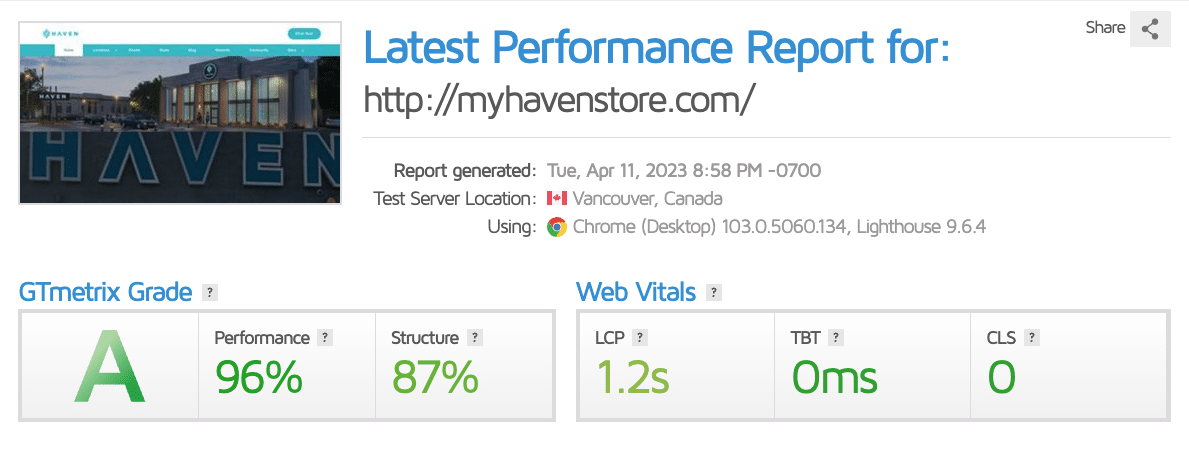Image resolution: width=1189 pixels, height=460 pixels.
Task: Click the Share icon button
Action: tap(1150, 29)
